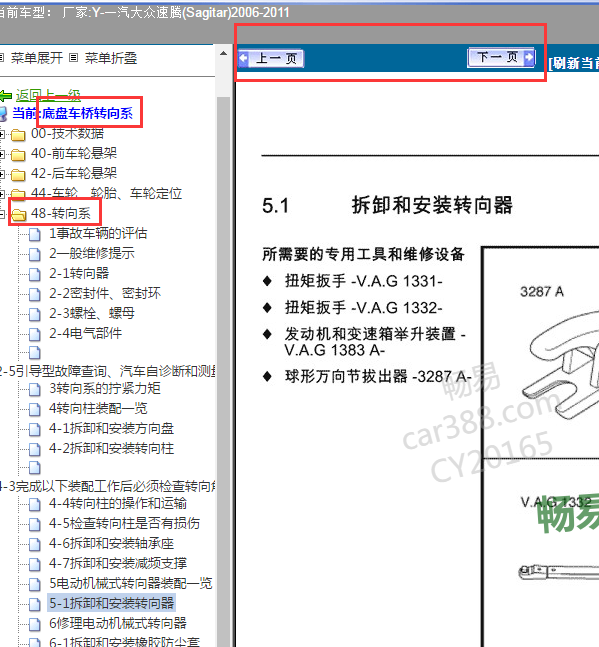The height and width of the screenshot is (647, 599).
Task: Click page icon beside 4-4转向柱的操作和运输
Action: 35,504
